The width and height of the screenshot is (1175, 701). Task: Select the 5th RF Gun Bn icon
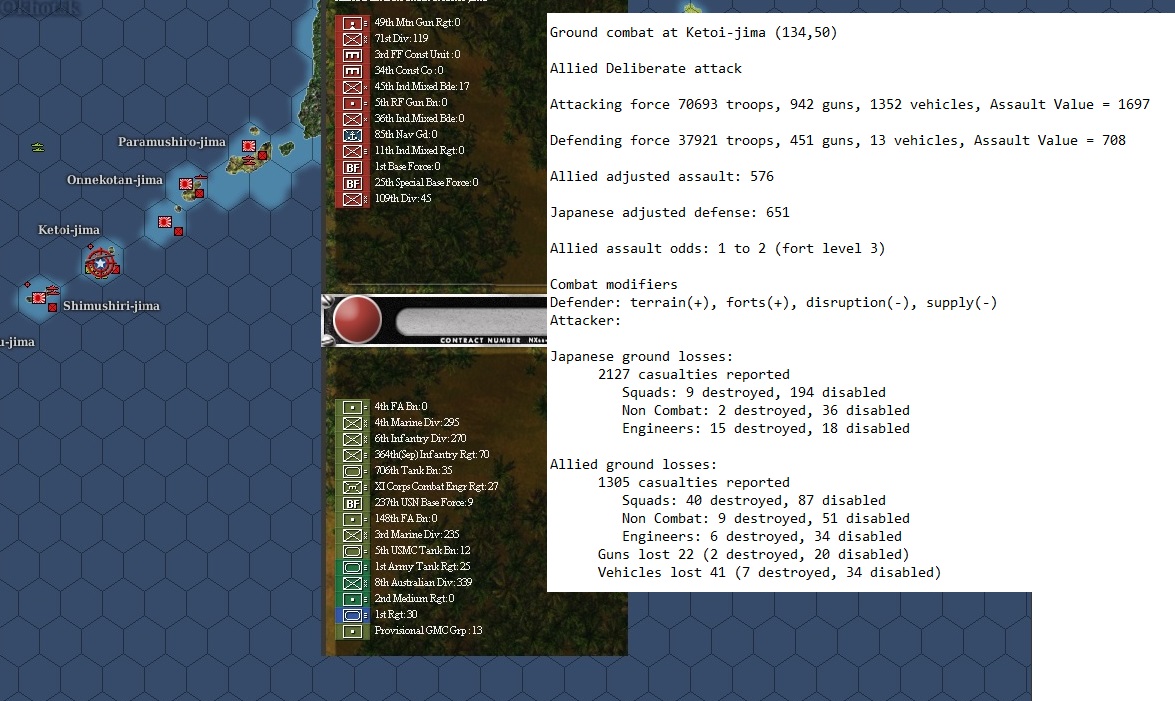click(352, 103)
